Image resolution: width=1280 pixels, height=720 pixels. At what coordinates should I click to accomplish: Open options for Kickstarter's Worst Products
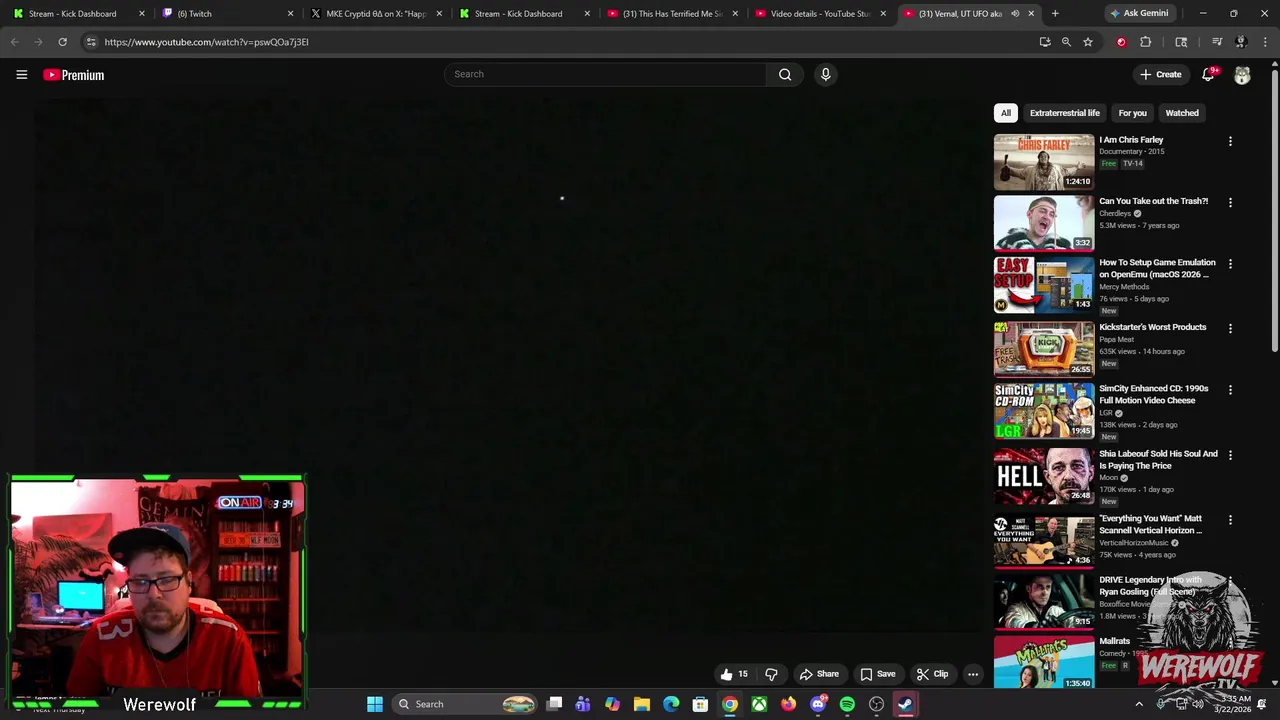pos(1230,328)
